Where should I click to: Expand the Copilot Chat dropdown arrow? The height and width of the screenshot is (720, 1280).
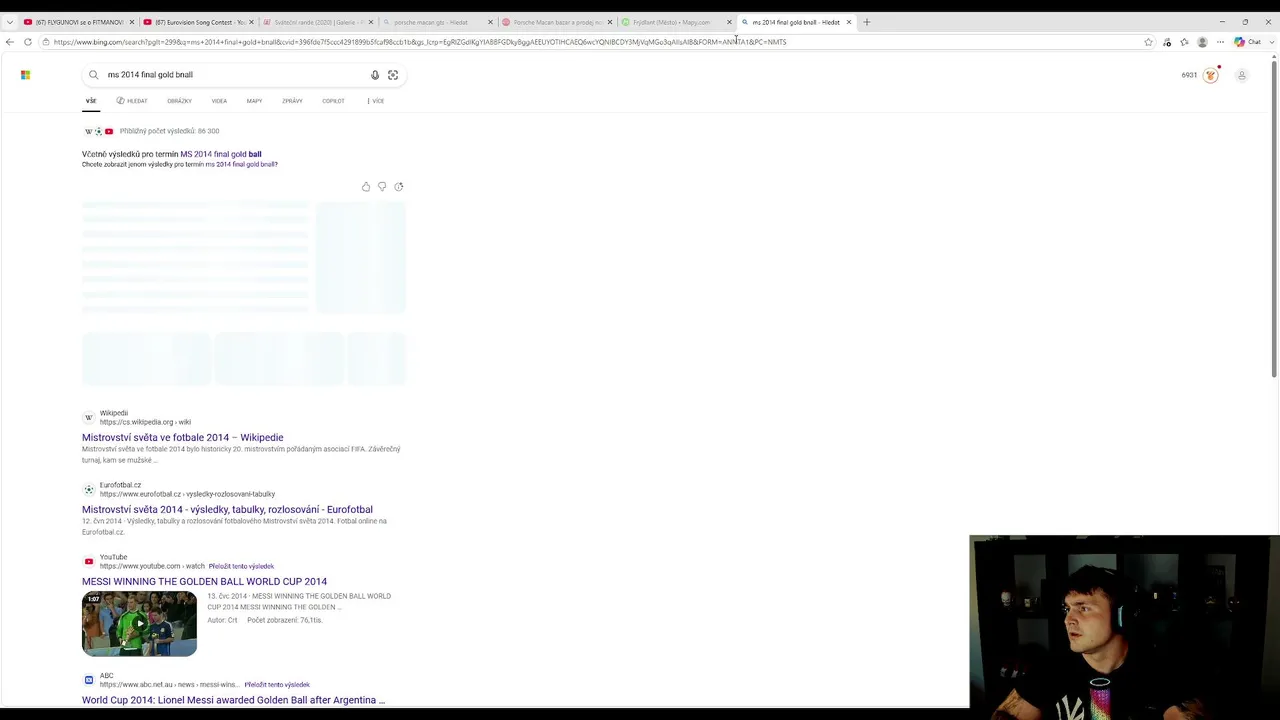tap(1270, 42)
